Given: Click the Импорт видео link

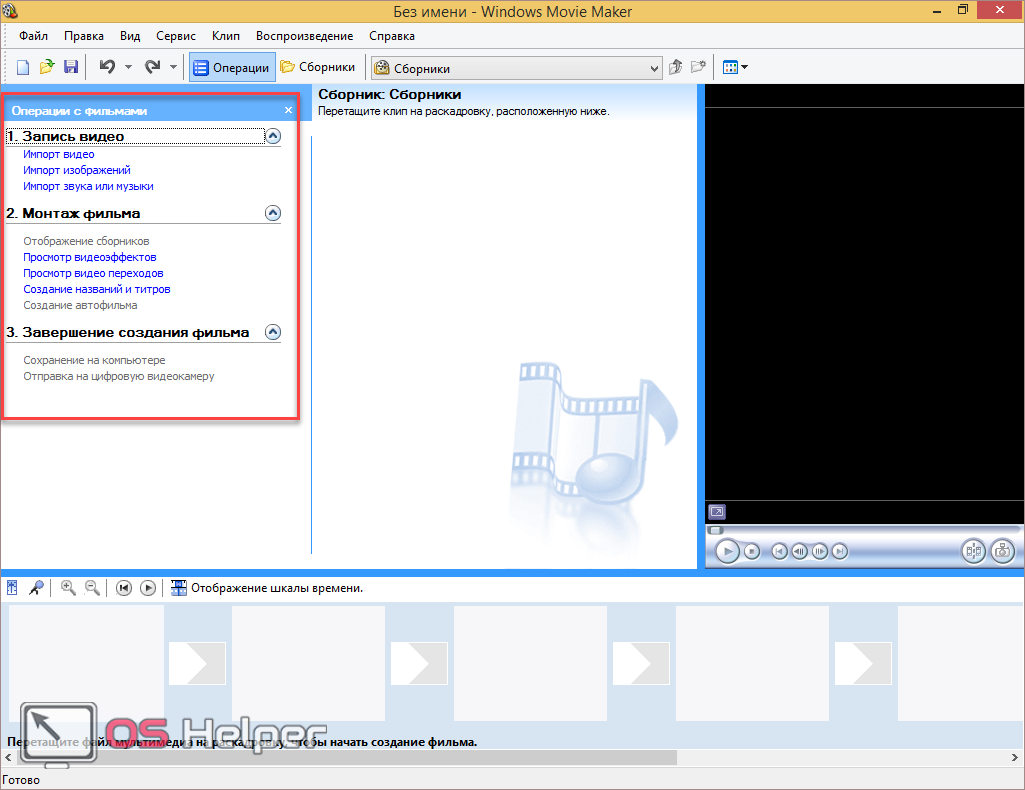Looking at the screenshot, I should 59,155.
